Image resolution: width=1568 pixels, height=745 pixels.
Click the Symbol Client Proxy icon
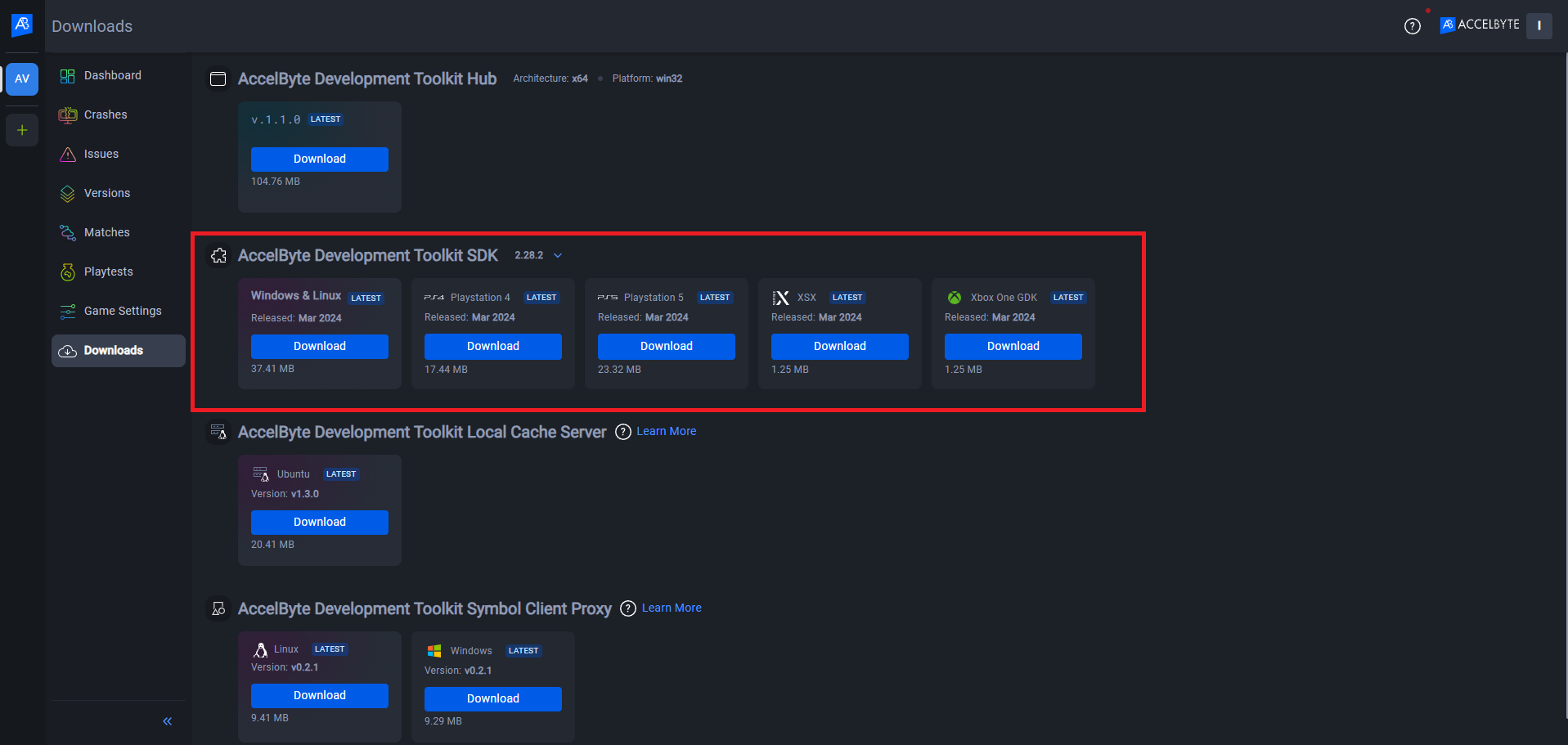click(x=218, y=609)
